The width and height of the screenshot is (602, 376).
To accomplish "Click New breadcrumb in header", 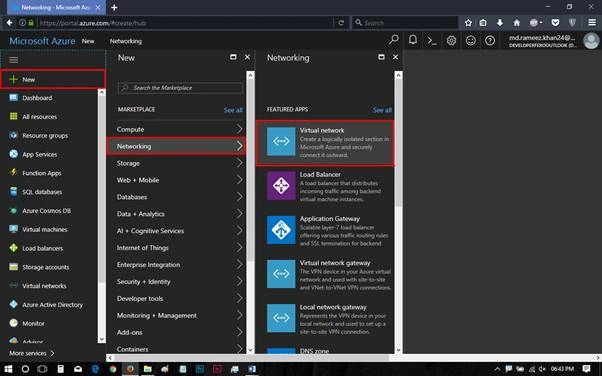I will click(88, 41).
